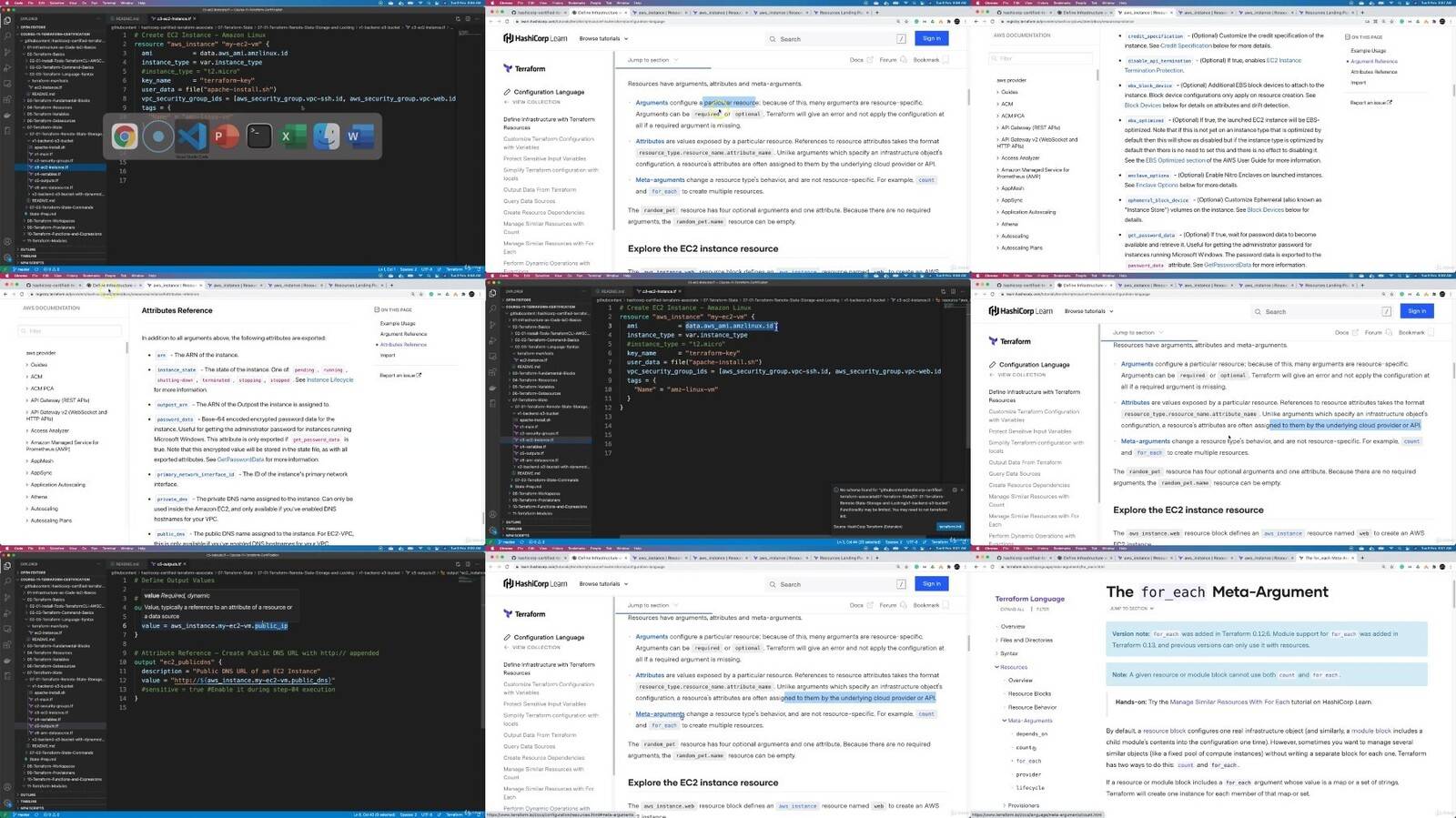Open Report an issue beside the Attributes Reference heading
Viewport: 1456px width, 818px height.
coord(400,375)
